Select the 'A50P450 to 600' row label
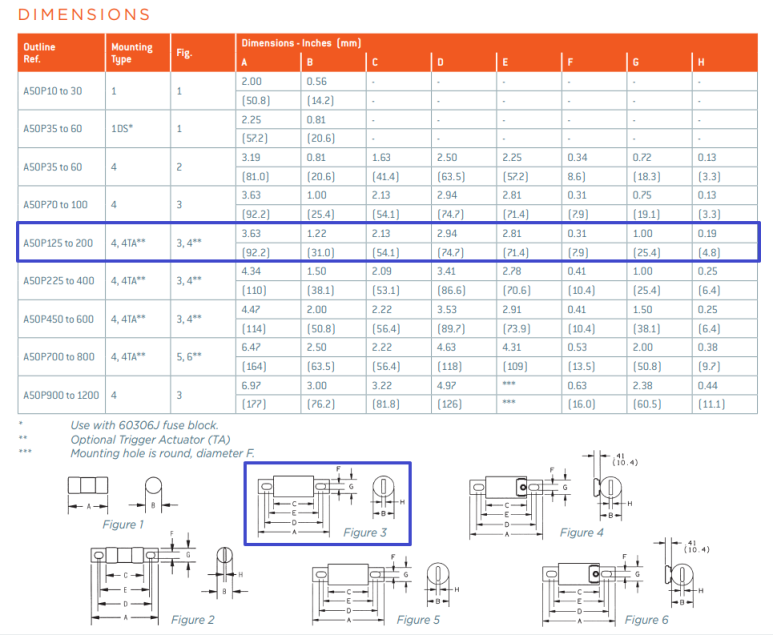 coord(58,319)
